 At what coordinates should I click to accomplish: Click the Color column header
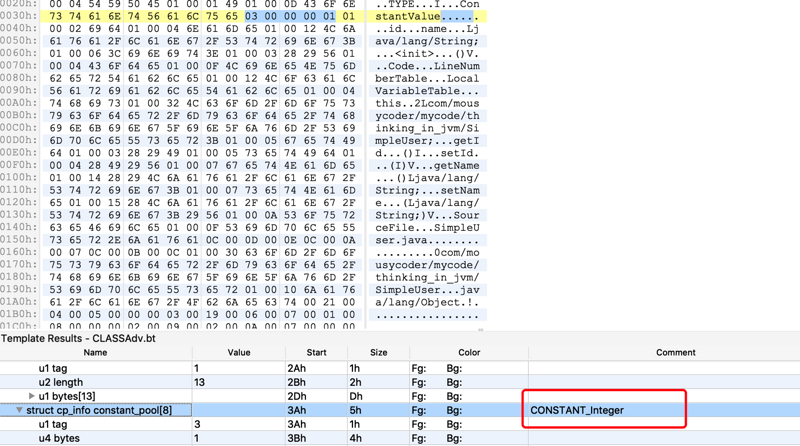[x=469, y=353]
